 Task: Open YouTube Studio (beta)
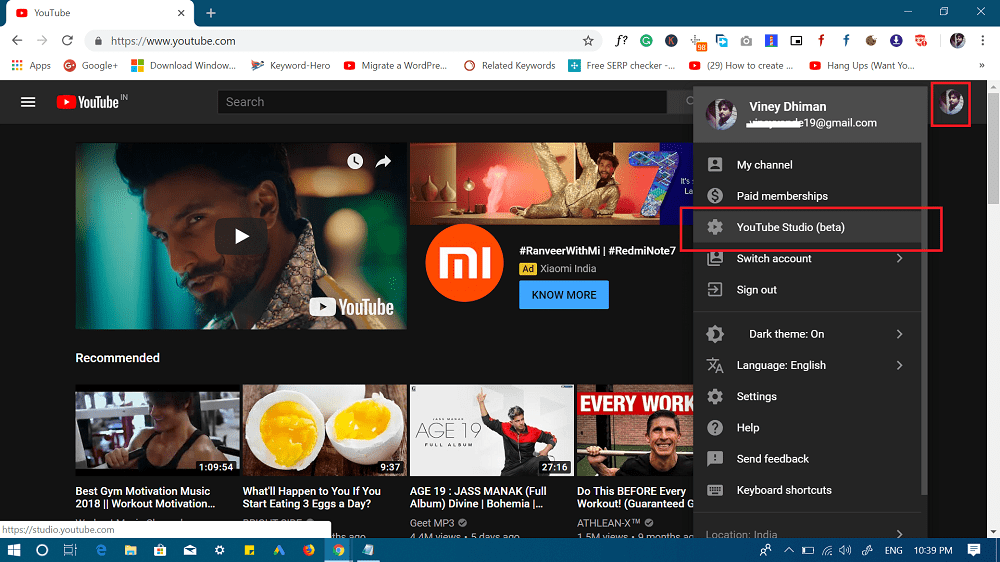(807, 227)
